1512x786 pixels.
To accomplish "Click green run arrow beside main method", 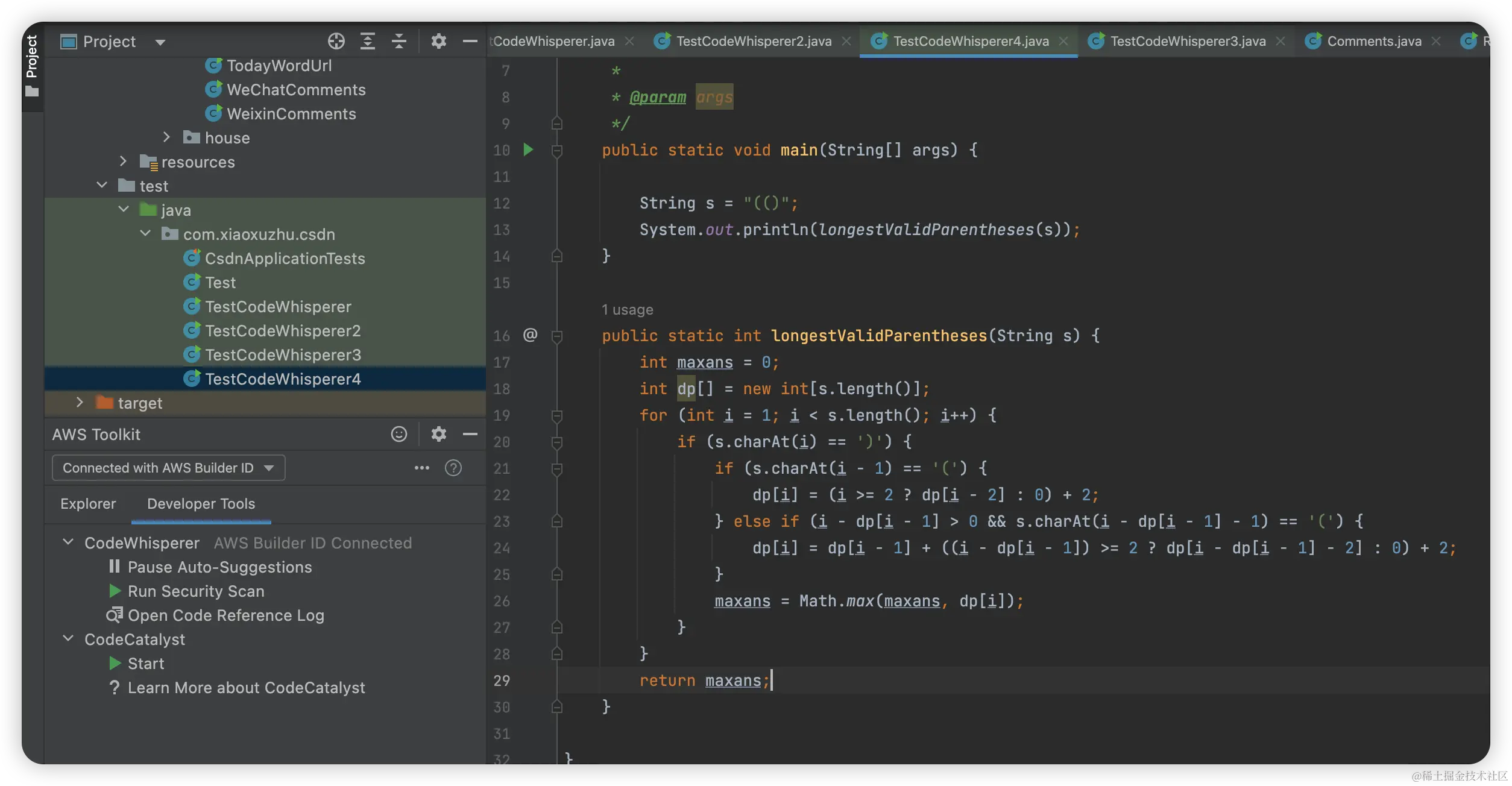I will [528, 149].
